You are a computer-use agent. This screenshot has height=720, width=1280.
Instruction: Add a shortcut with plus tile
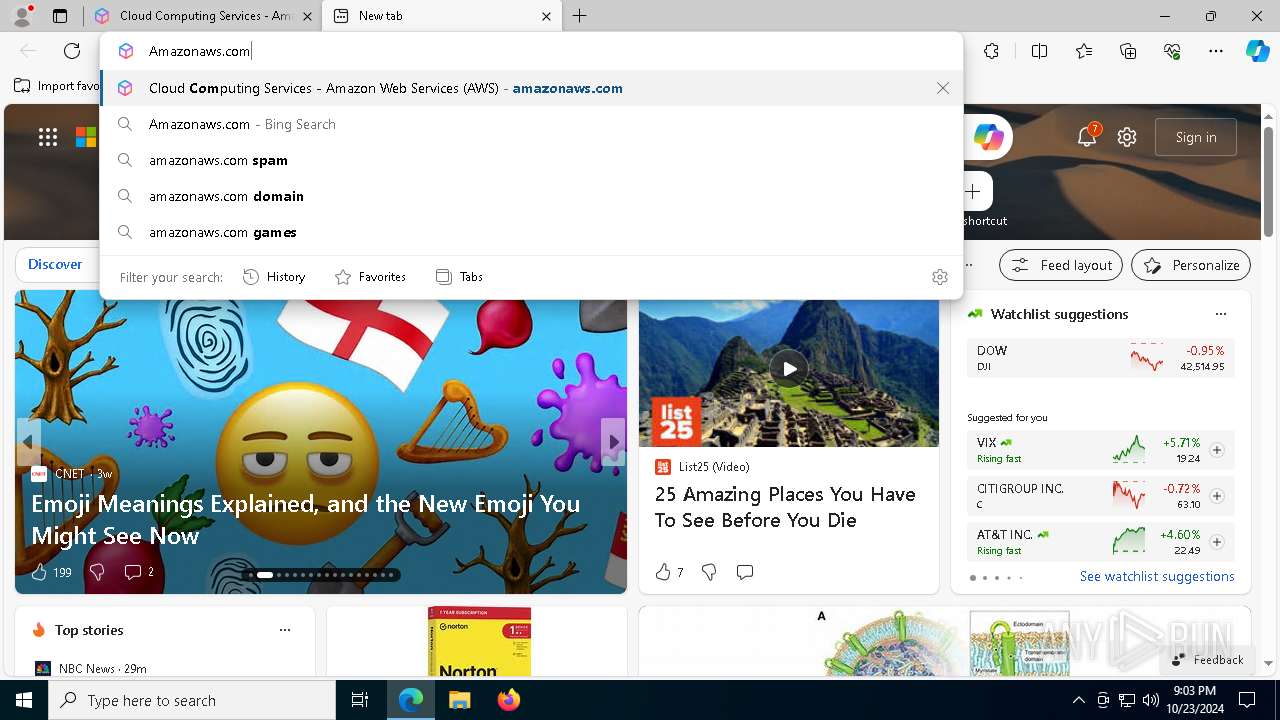coord(973,191)
